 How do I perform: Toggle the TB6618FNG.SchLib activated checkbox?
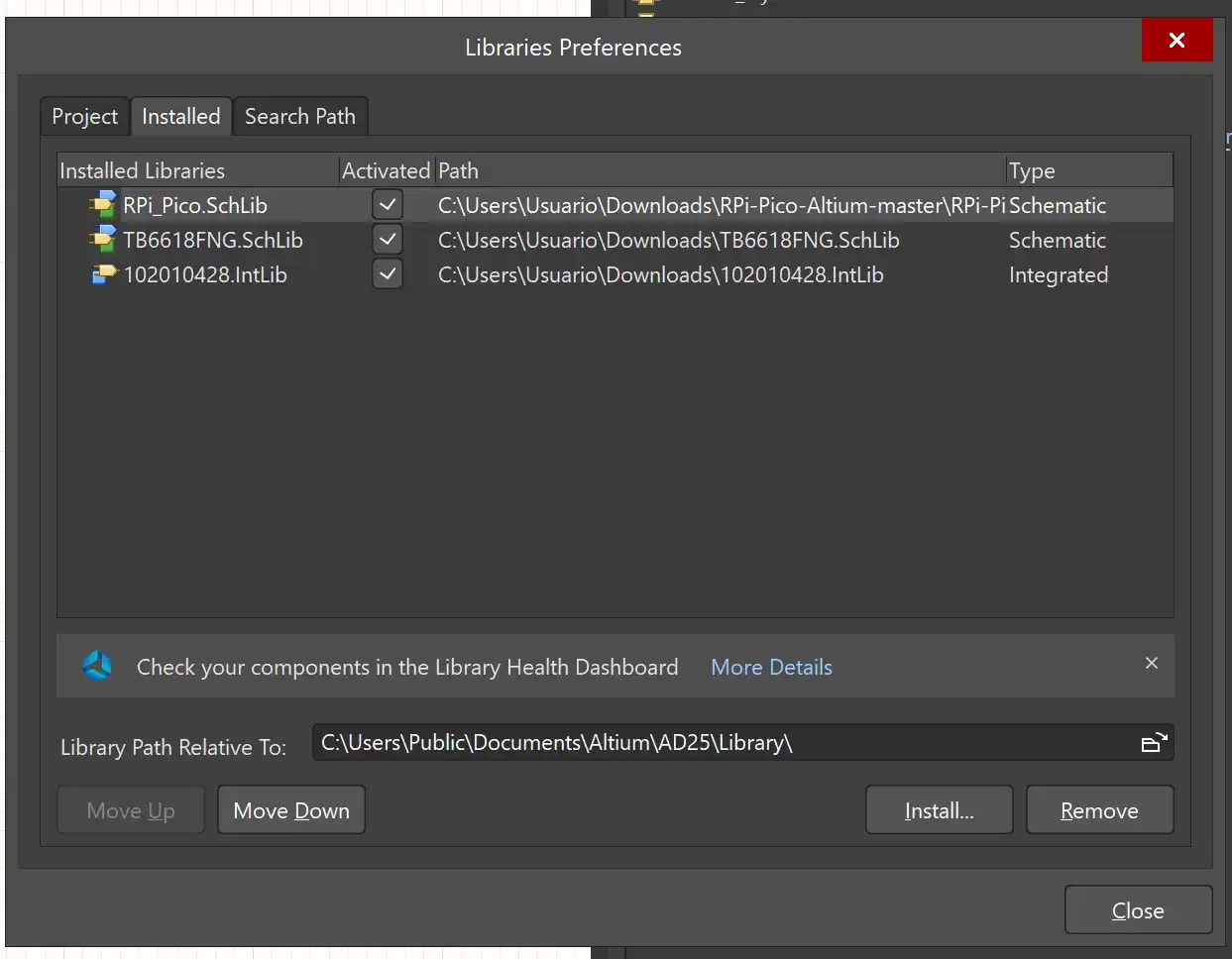pyautogui.click(x=388, y=240)
